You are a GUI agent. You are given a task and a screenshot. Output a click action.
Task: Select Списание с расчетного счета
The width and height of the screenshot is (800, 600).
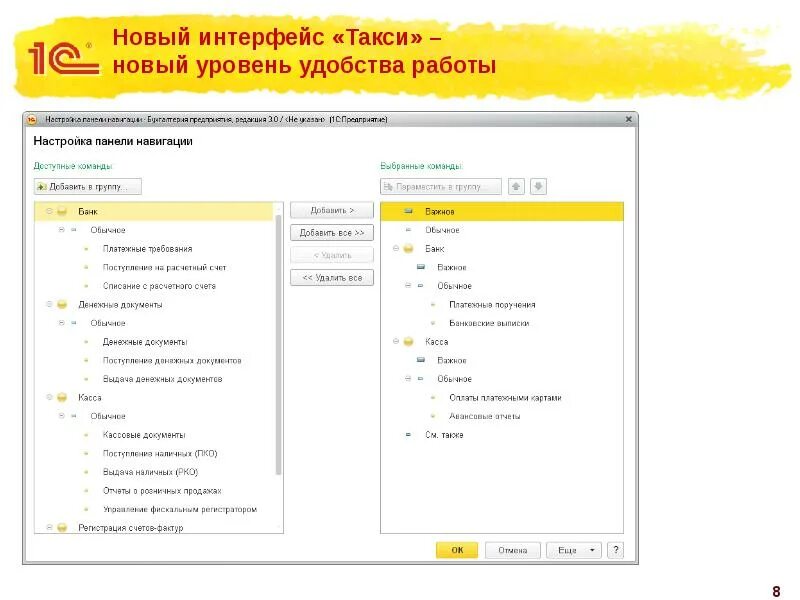tap(159, 286)
